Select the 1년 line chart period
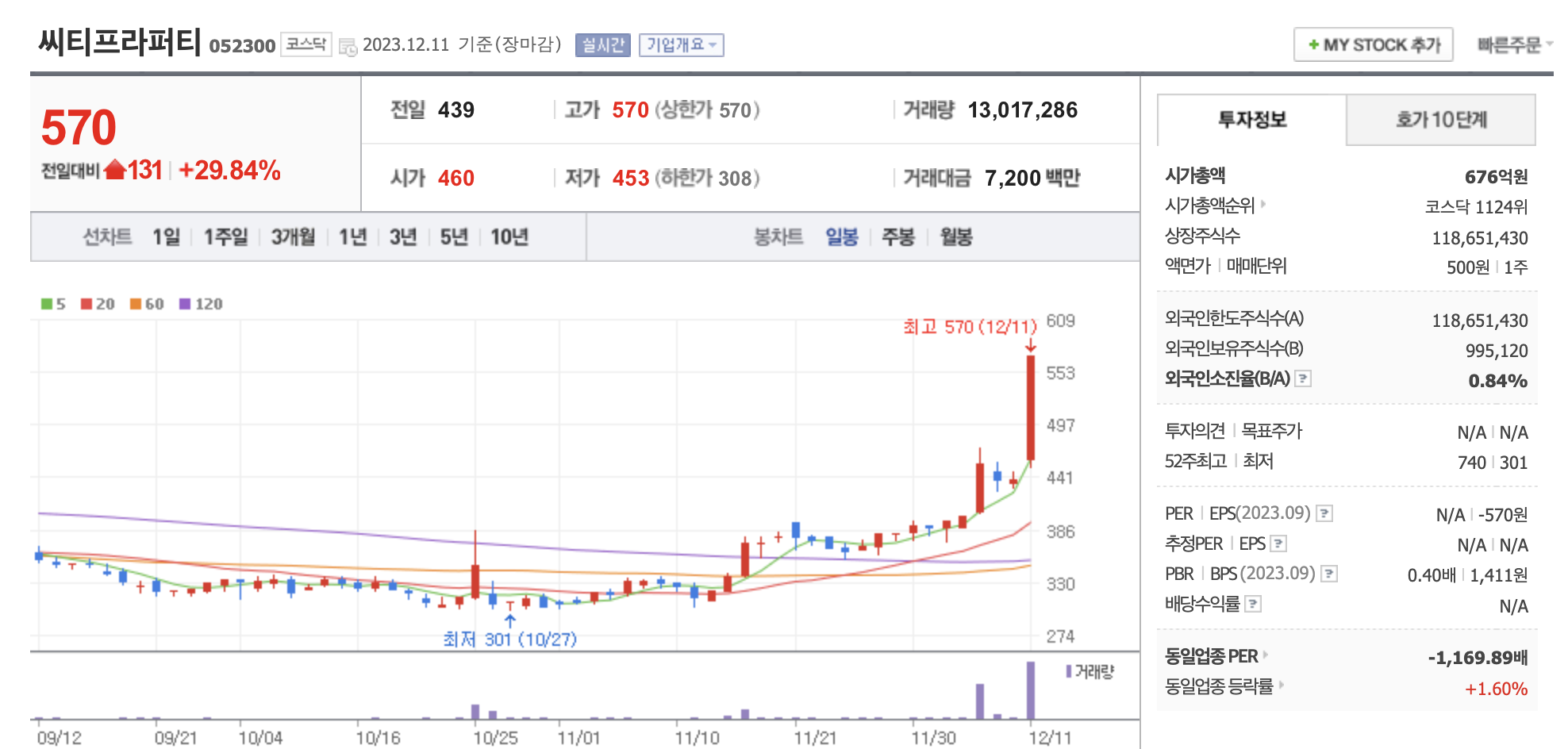This screenshot has height=749, width=1568. tap(353, 236)
